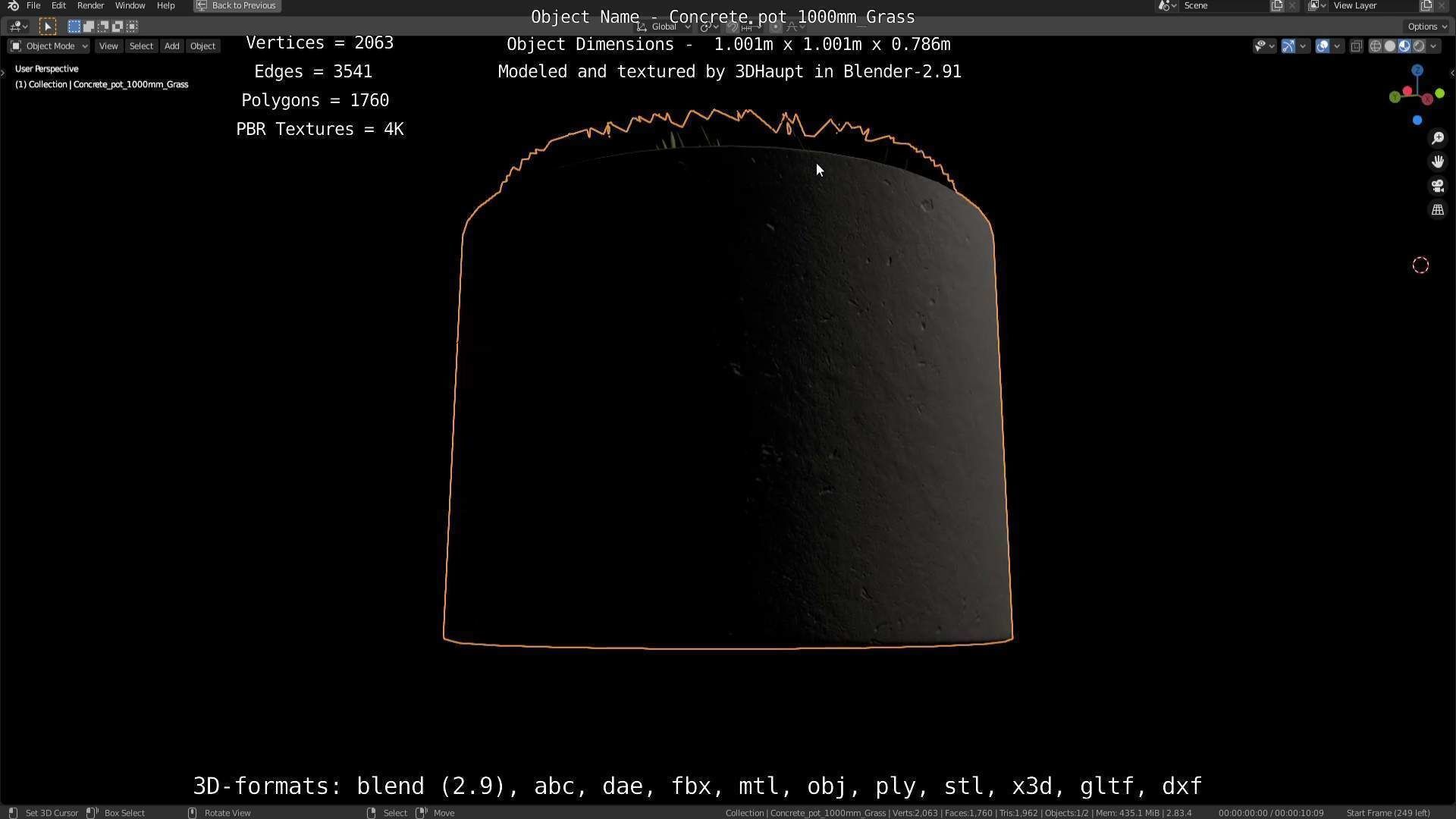Open the Global transform orientation dropdown
The height and width of the screenshot is (819, 1456).
[x=664, y=27]
